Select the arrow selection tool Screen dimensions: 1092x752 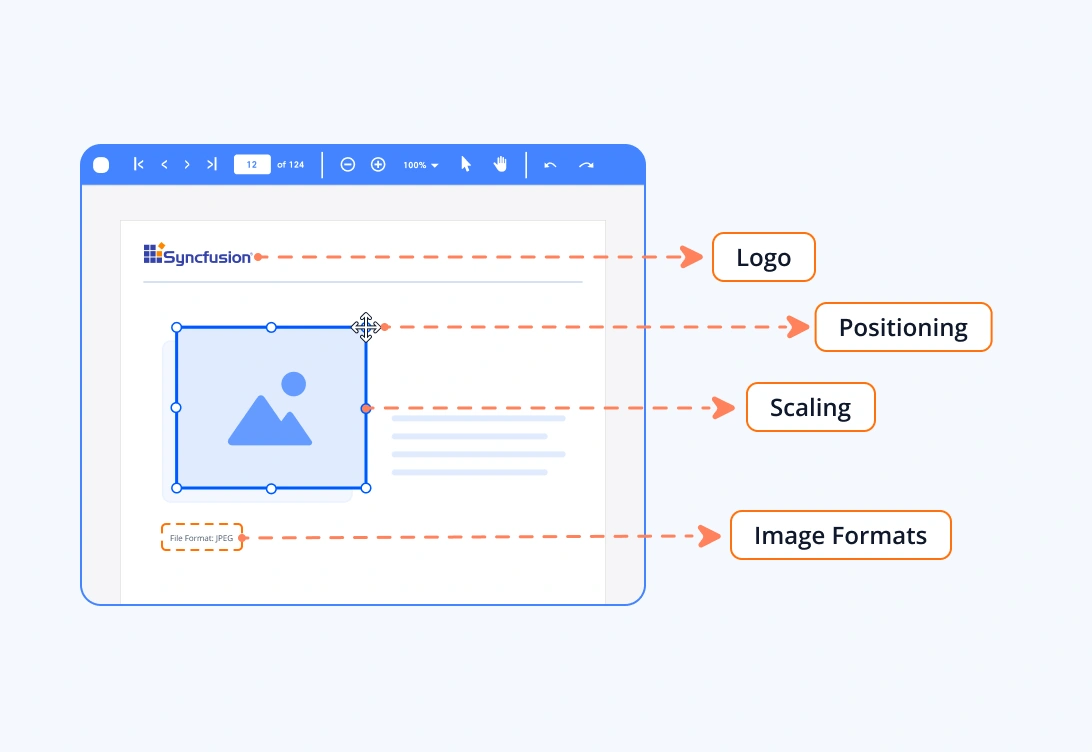465,164
